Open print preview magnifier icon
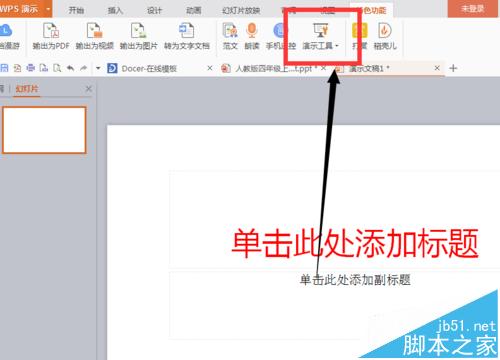Image resolution: width=500 pixels, height=360 pixels. 57,68
